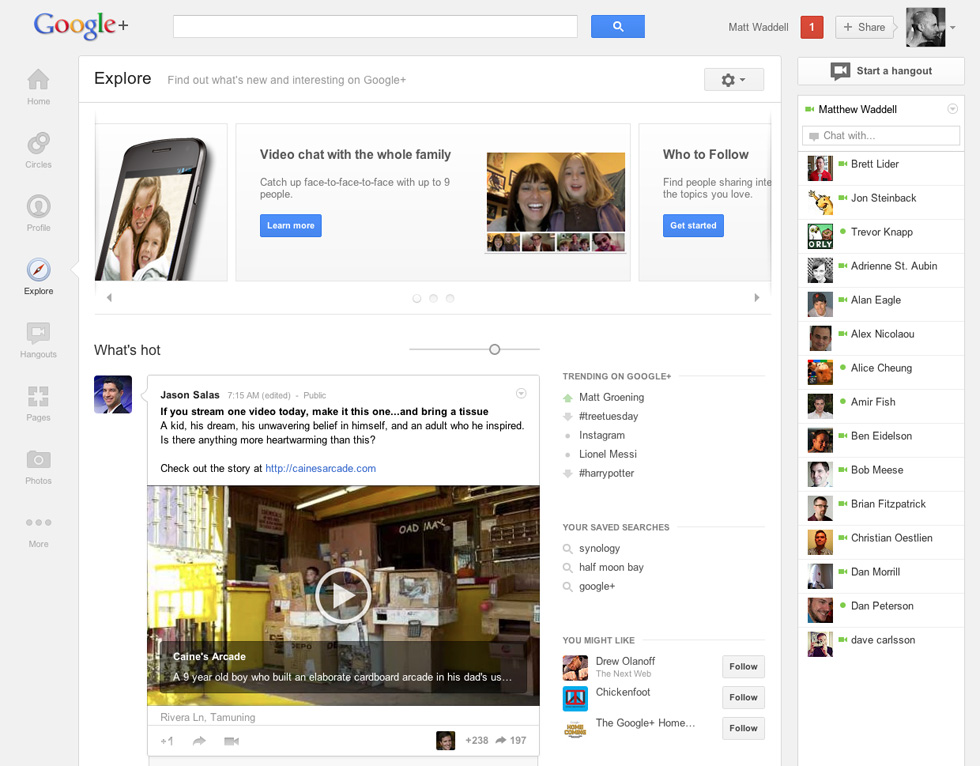Click the Start a hangout button
Image resolution: width=980 pixels, height=766 pixels.
[880, 71]
